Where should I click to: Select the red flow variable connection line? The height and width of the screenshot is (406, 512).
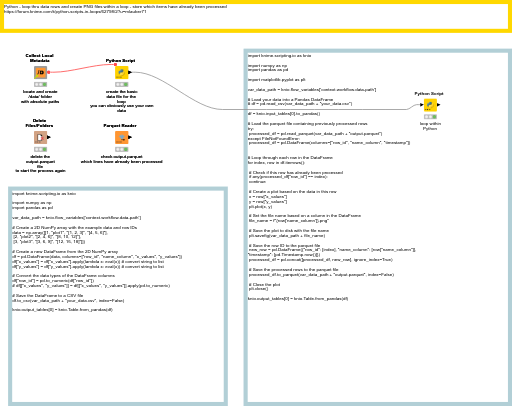tap(82, 69)
